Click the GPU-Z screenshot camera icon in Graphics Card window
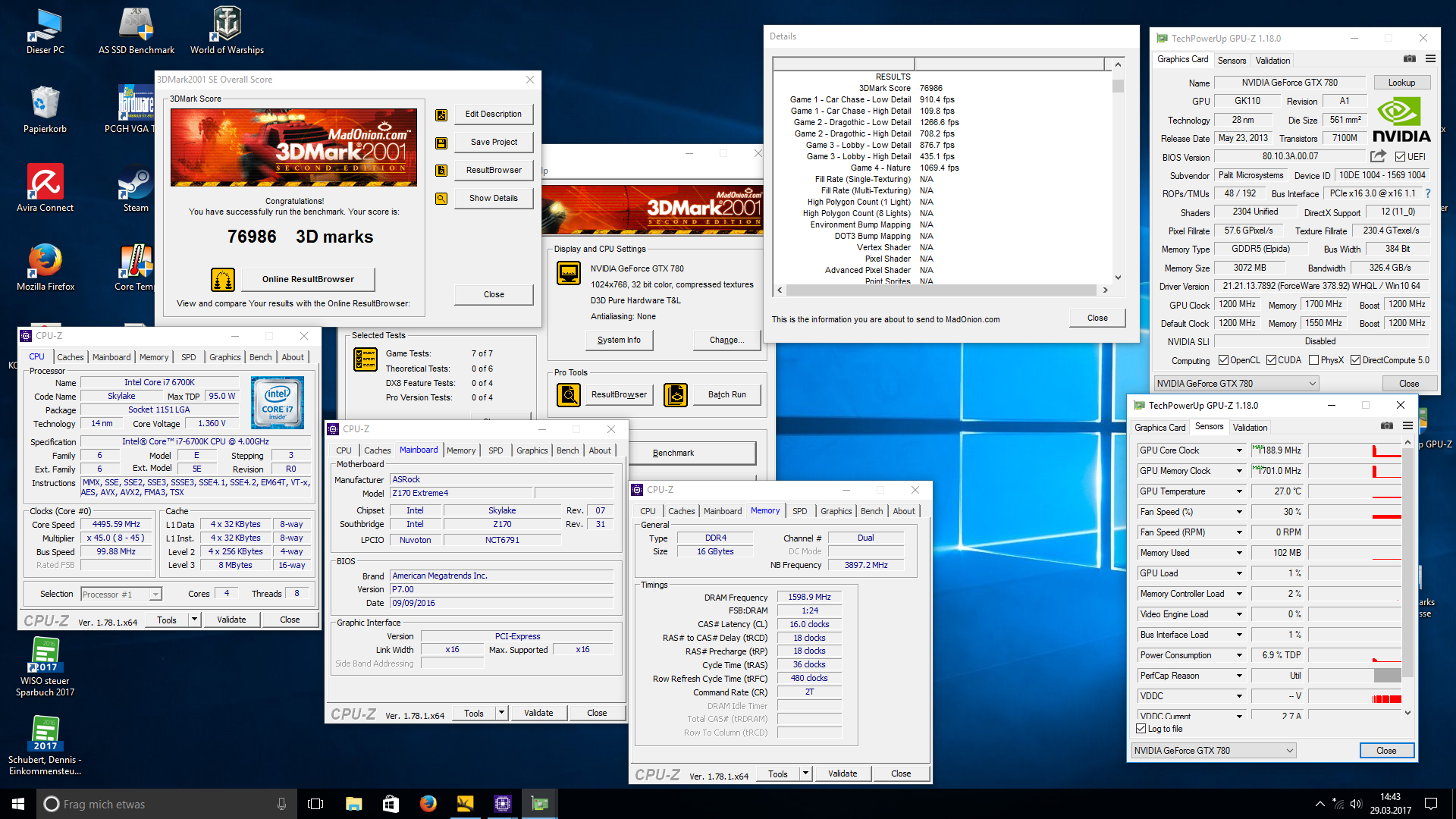Viewport: 1456px width, 819px height. pos(1410,59)
